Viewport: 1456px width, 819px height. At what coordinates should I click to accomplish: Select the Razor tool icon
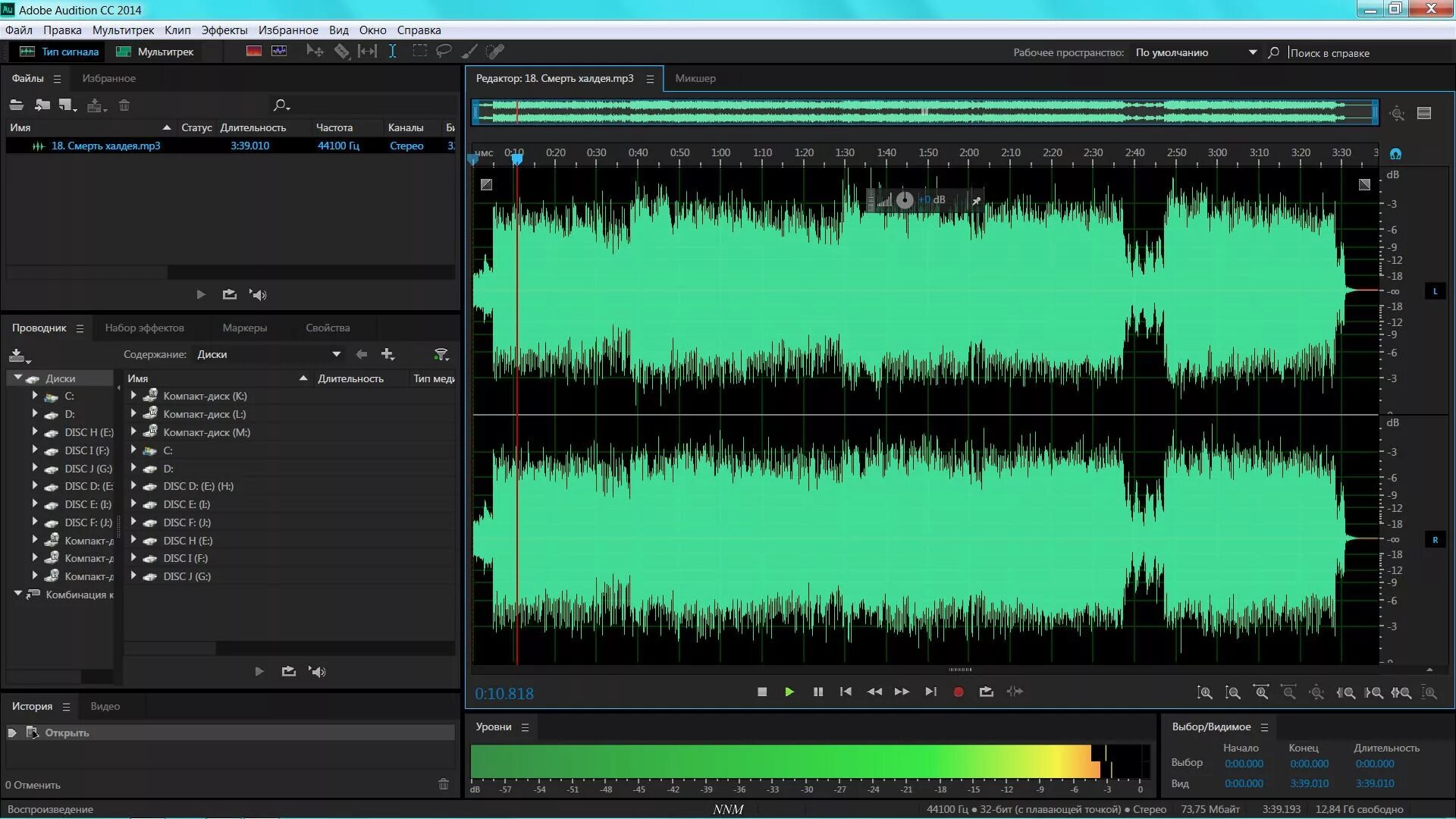tap(342, 52)
